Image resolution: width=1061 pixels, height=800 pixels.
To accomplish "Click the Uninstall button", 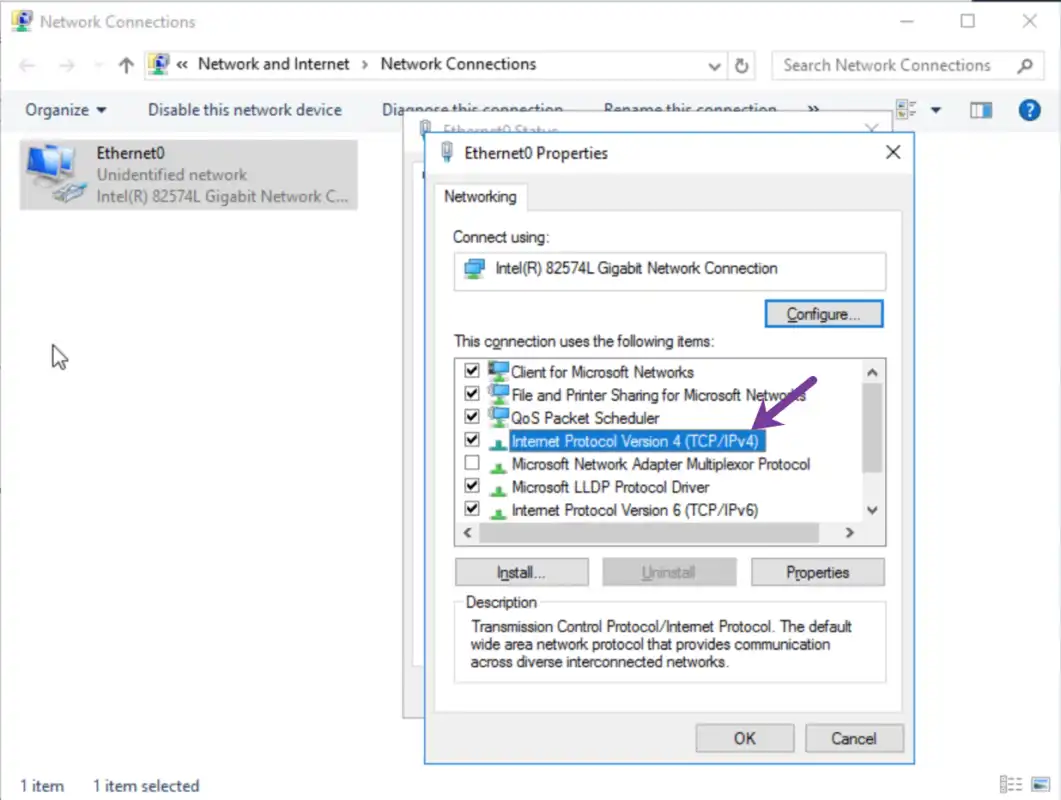I will 669,573.
